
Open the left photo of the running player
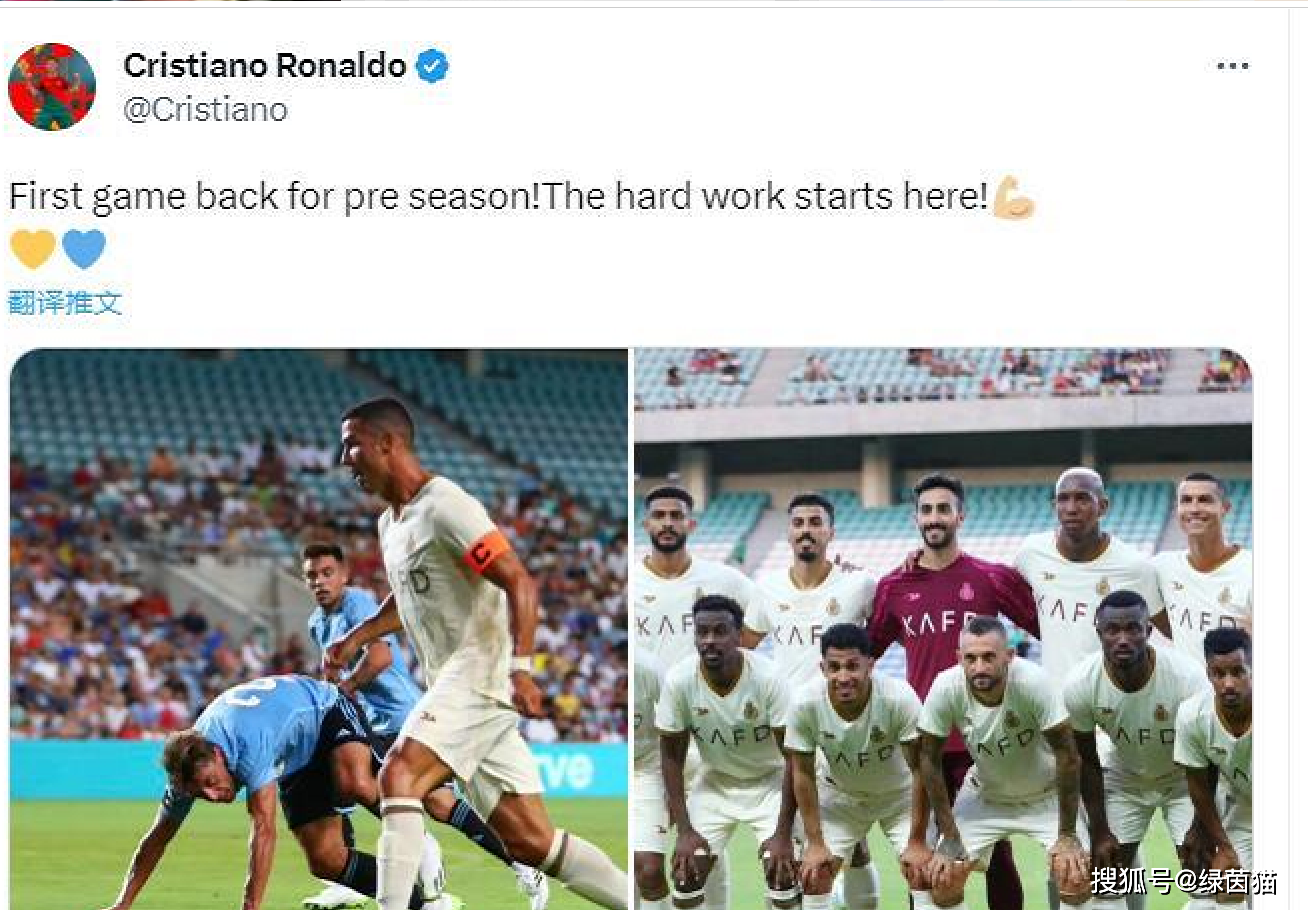[319, 628]
